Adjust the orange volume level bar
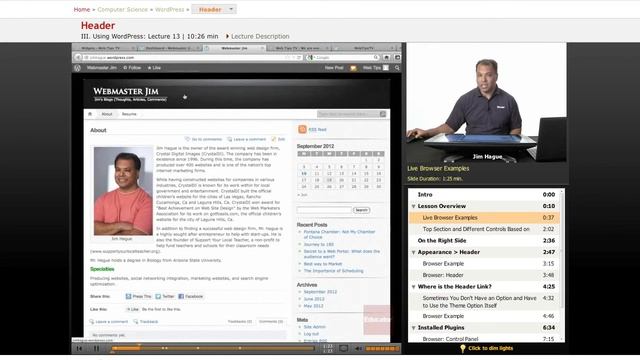This screenshot has height=360, width=640. [x=382, y=349]
